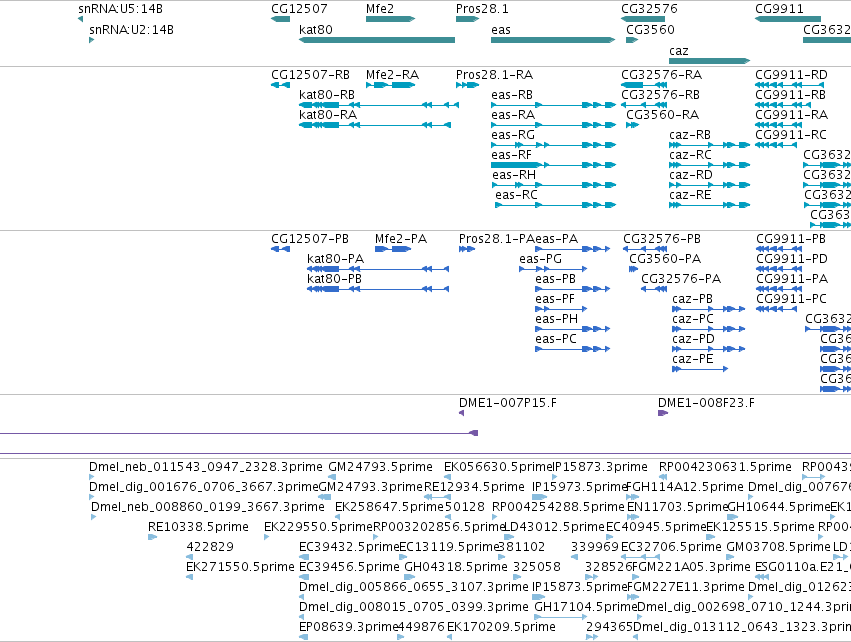Screen dimensions: 851x642
Task: Select the kat80 gene bar
Action: click(x=377, y=40)
